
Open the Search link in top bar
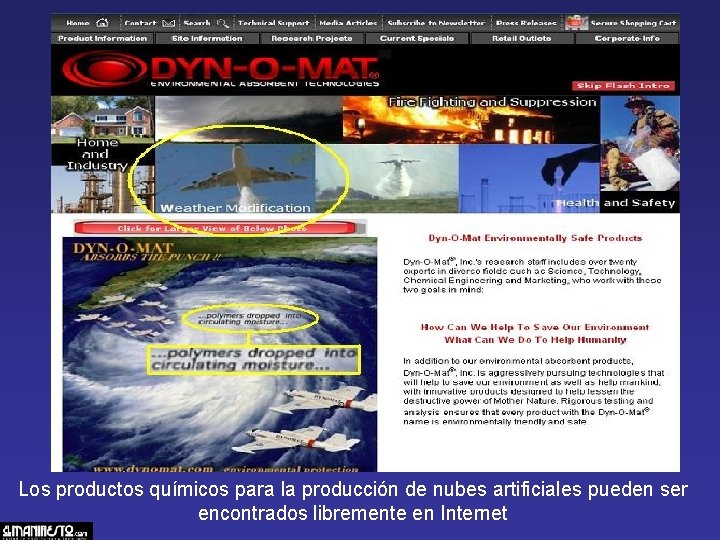point(197,23)
